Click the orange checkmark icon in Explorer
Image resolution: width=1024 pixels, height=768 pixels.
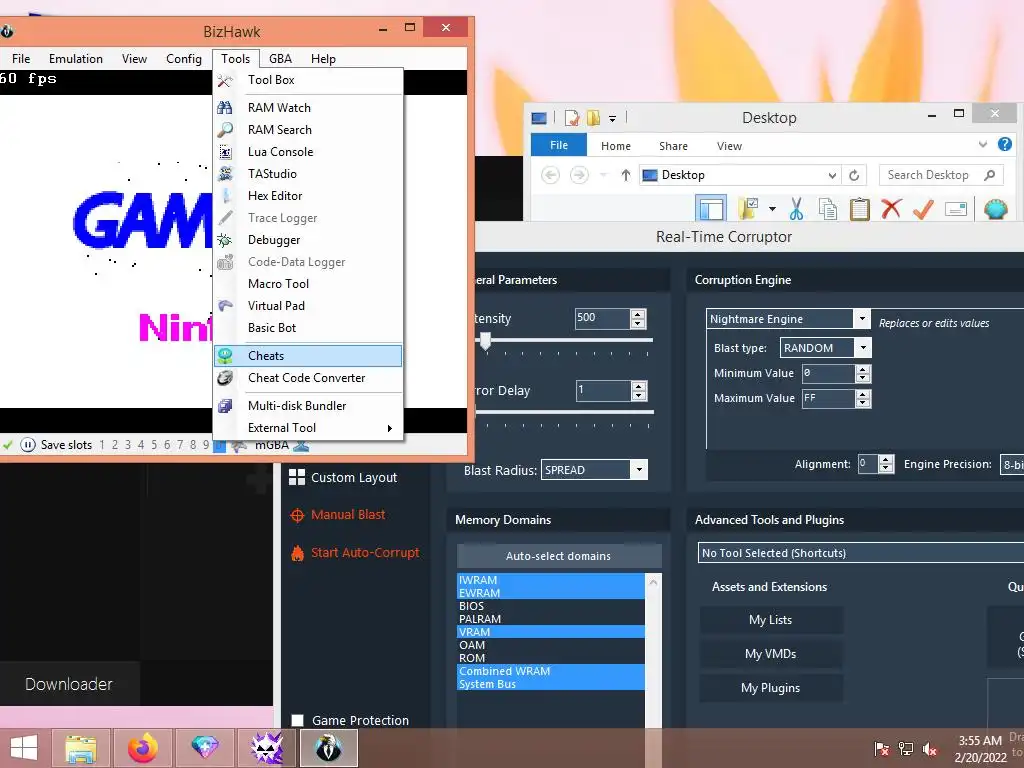pyautogui.click(x=923, y=209)
